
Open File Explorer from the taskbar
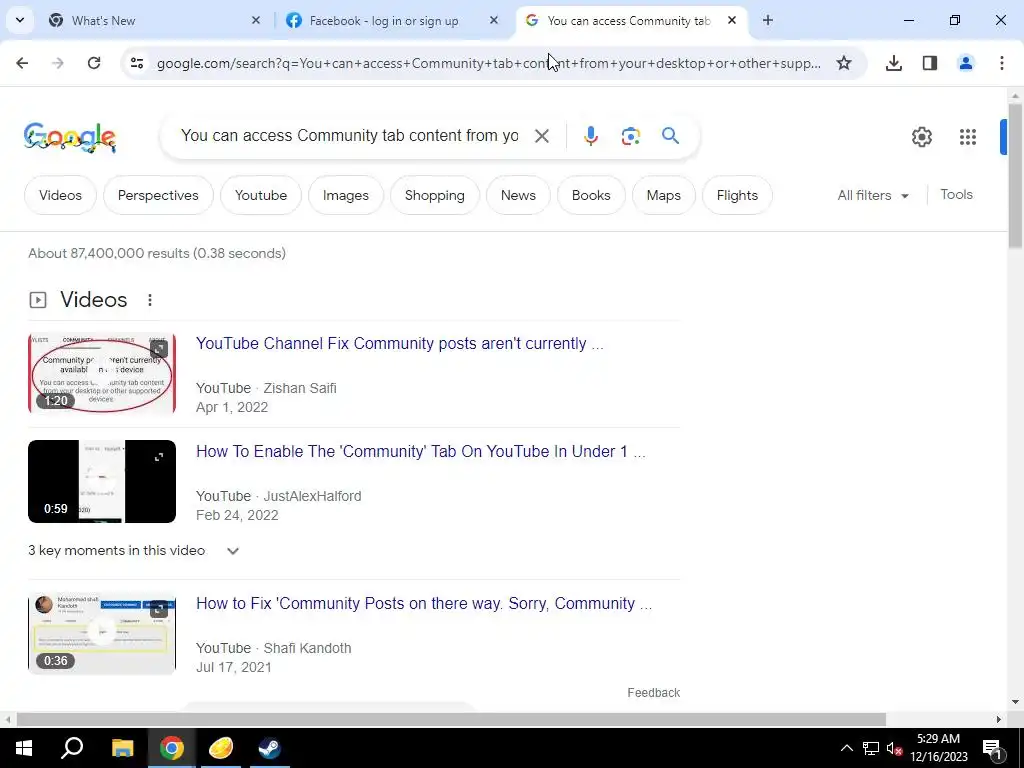pyautogui.click(x=122, y=748)
